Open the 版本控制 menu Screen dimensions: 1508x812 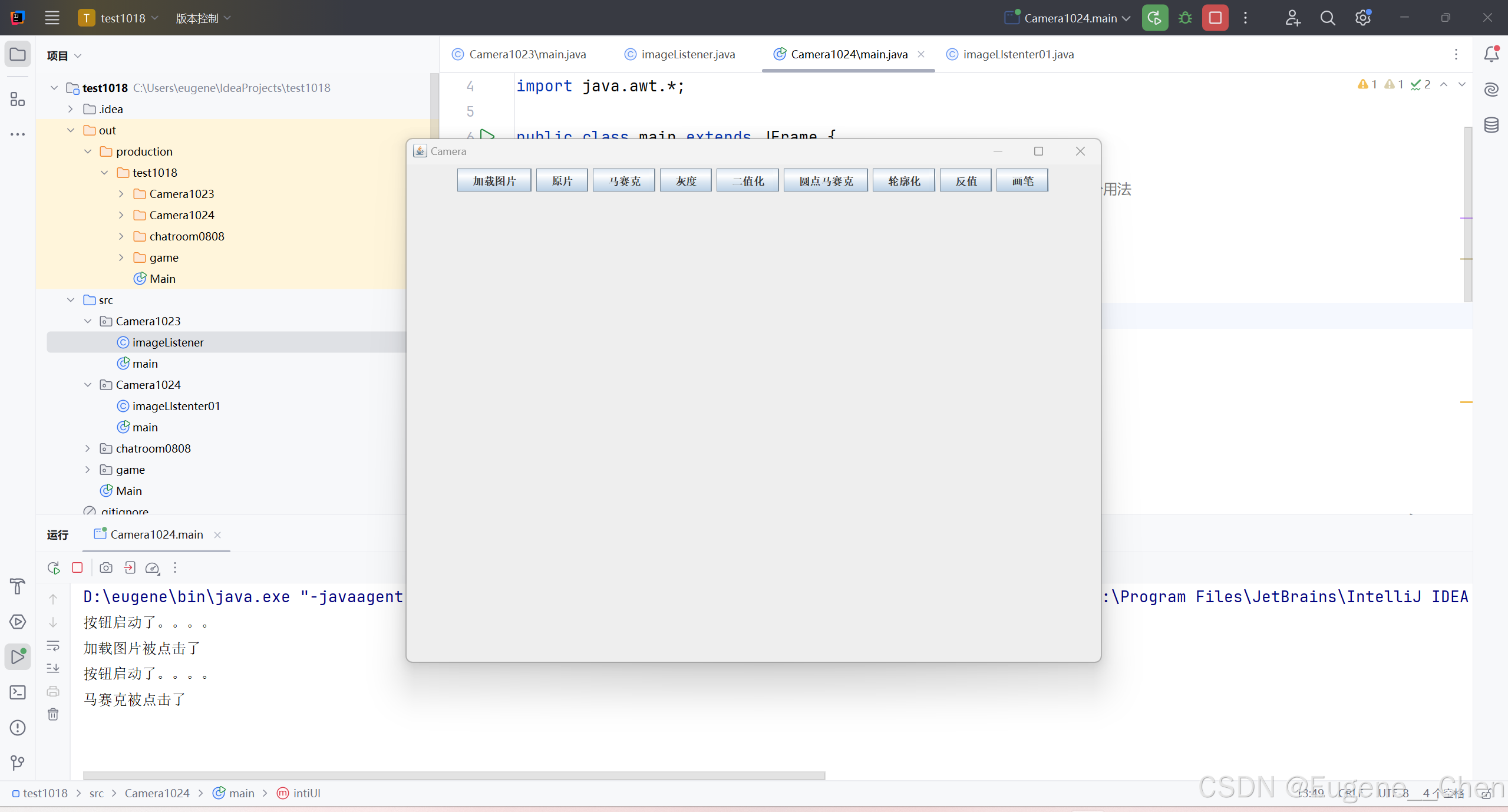[203, 18]
